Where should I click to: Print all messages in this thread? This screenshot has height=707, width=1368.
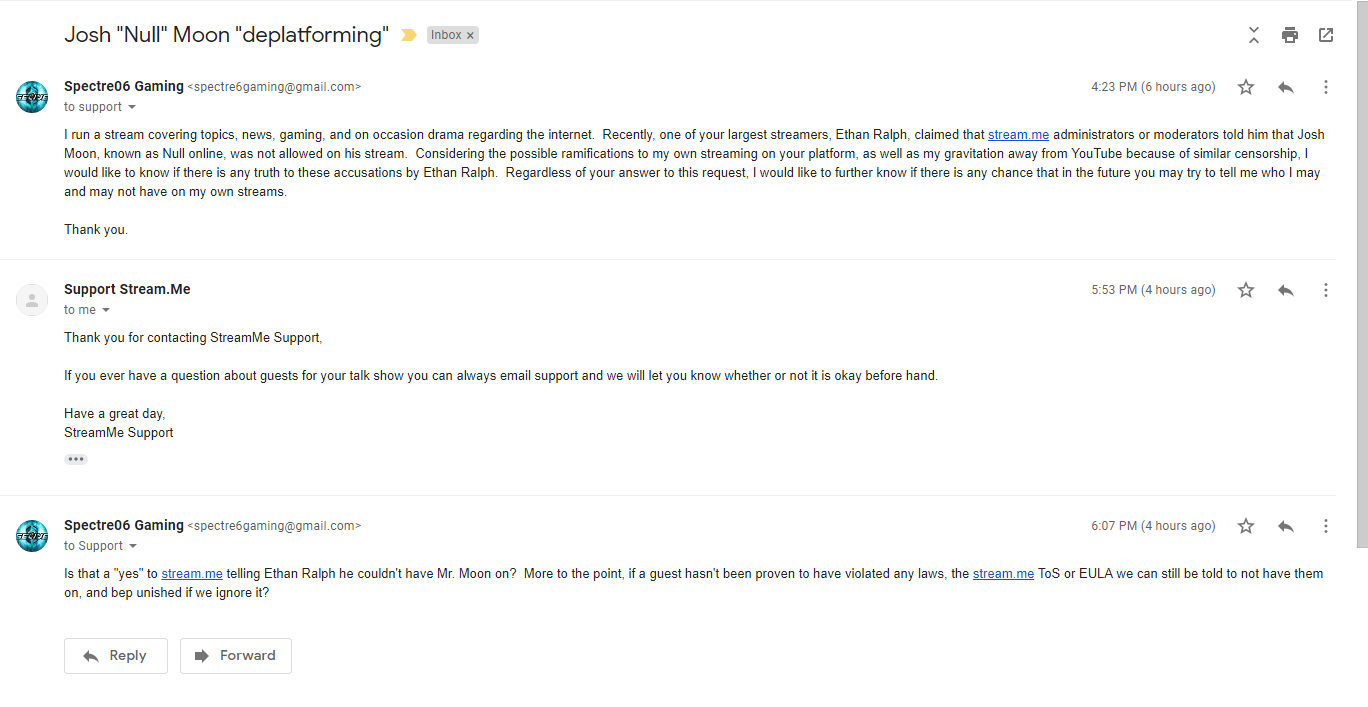click(x=1290, y=35)
